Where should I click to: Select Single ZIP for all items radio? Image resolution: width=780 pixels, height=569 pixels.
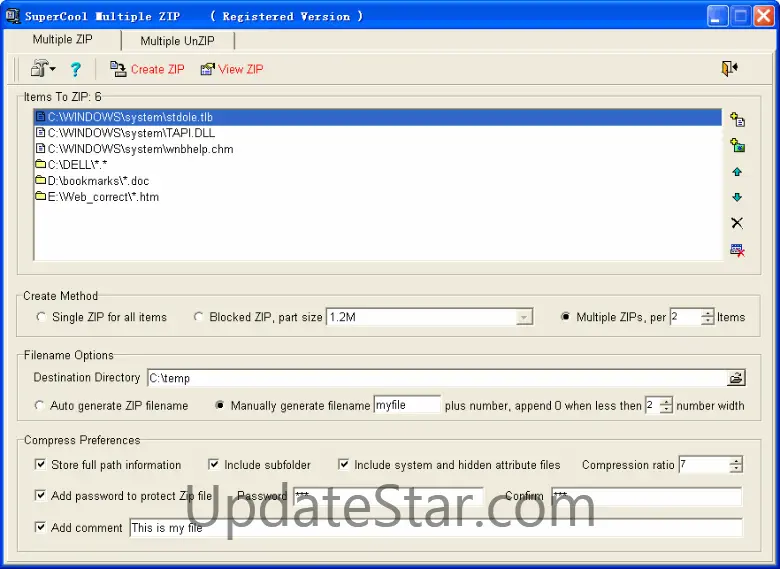click(41, 317)
